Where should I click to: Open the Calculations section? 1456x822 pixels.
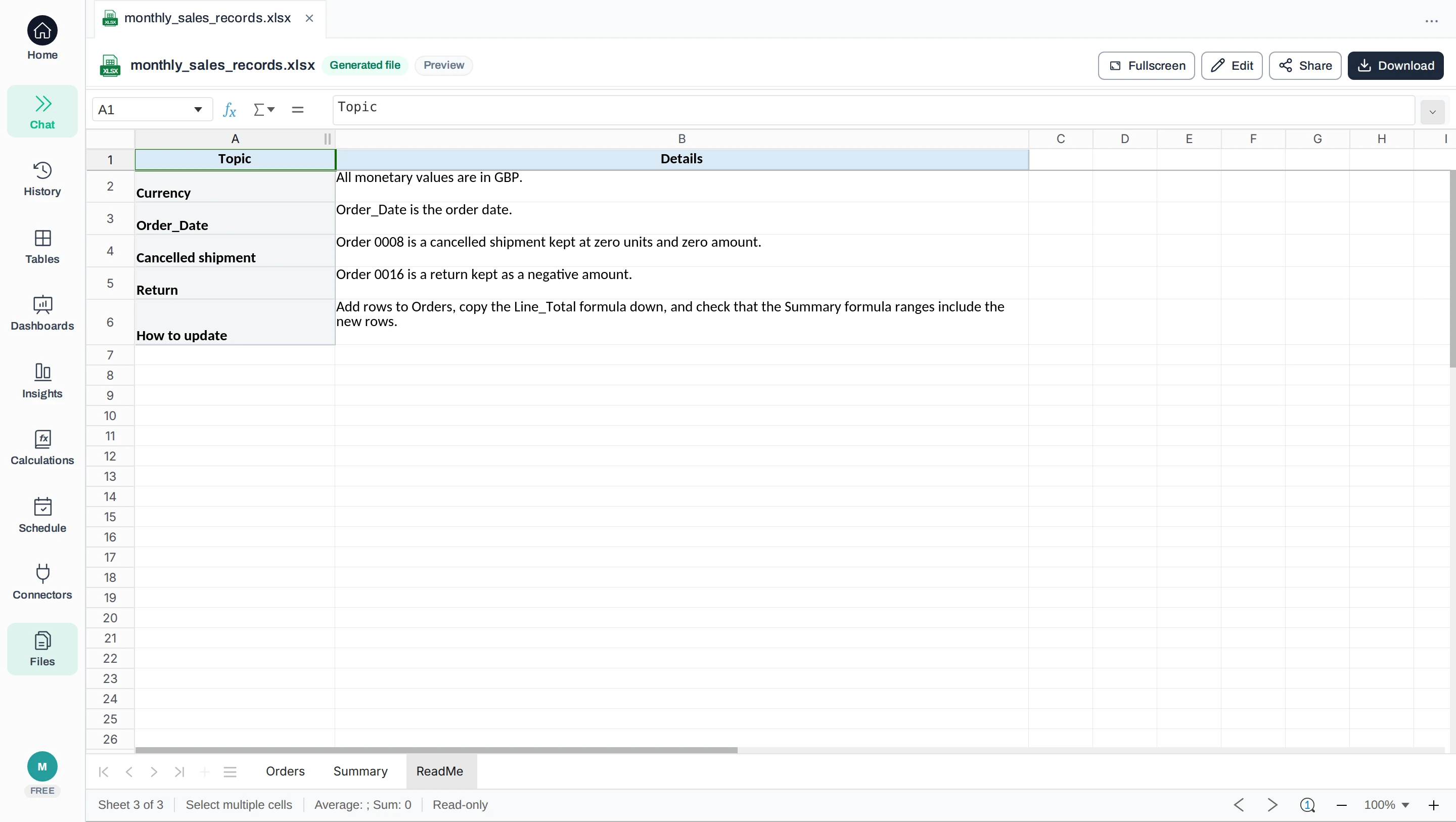[42, 447]
